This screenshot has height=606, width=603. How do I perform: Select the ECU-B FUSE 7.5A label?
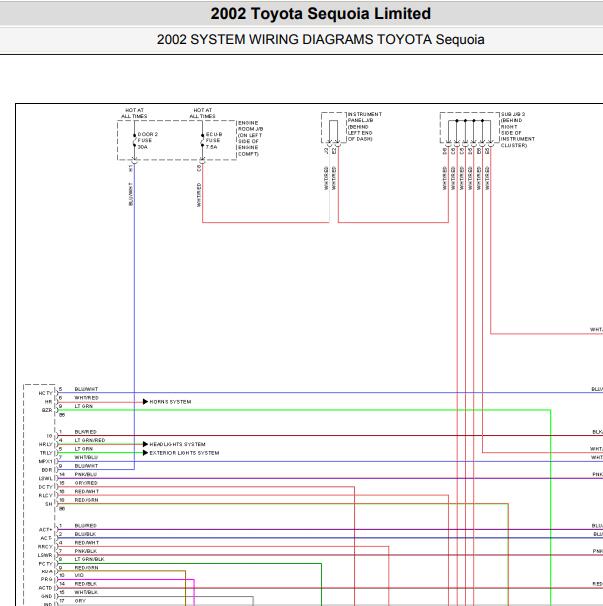point(214,141)
